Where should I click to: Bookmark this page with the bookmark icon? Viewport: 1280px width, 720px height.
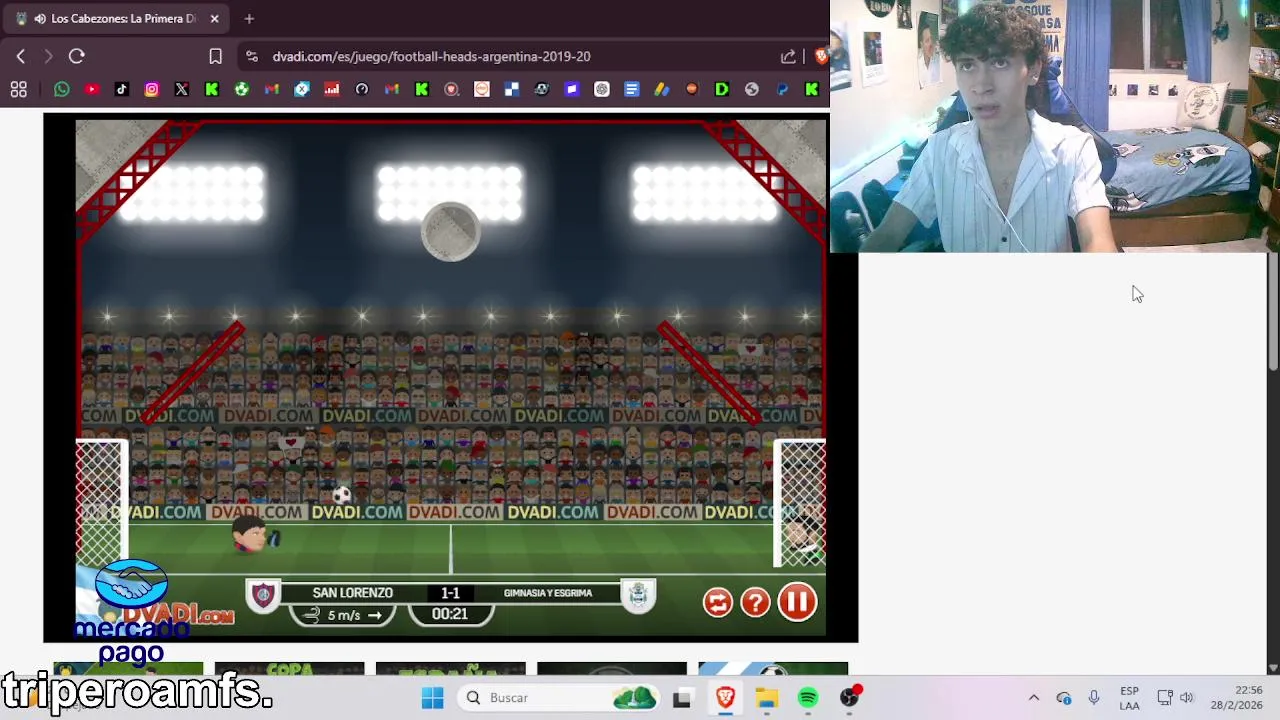(215, 57)
